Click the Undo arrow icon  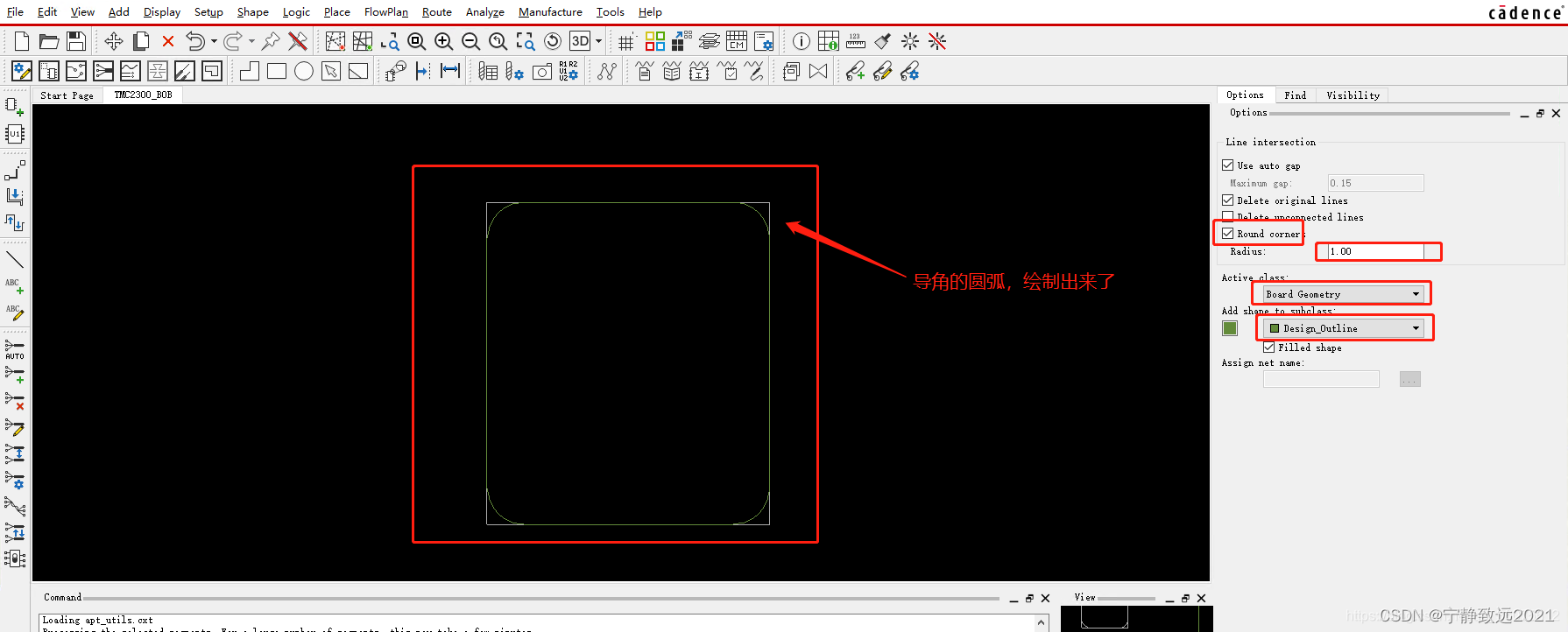pos(194,41)
